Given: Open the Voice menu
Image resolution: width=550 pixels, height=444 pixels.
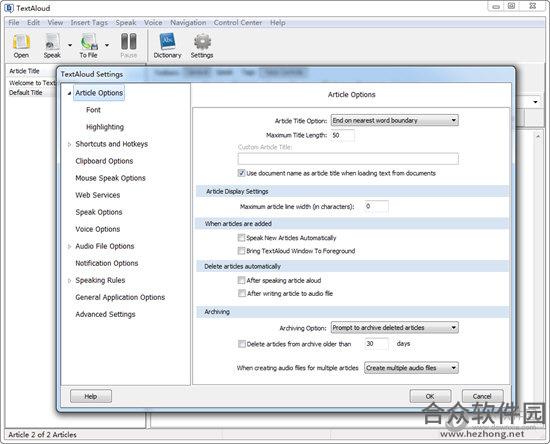Looking at the screenshot, I should coord(153,22).
